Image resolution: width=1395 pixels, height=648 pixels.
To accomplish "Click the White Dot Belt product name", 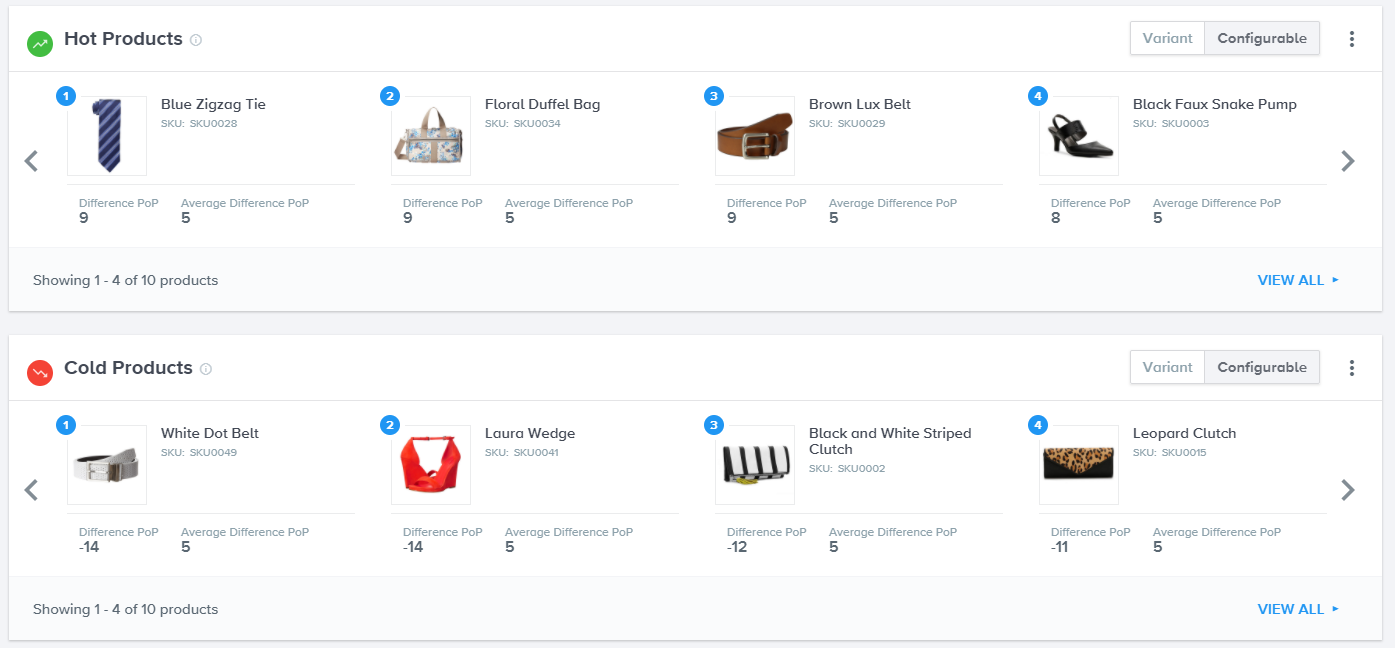I will [x=210, y=433].
